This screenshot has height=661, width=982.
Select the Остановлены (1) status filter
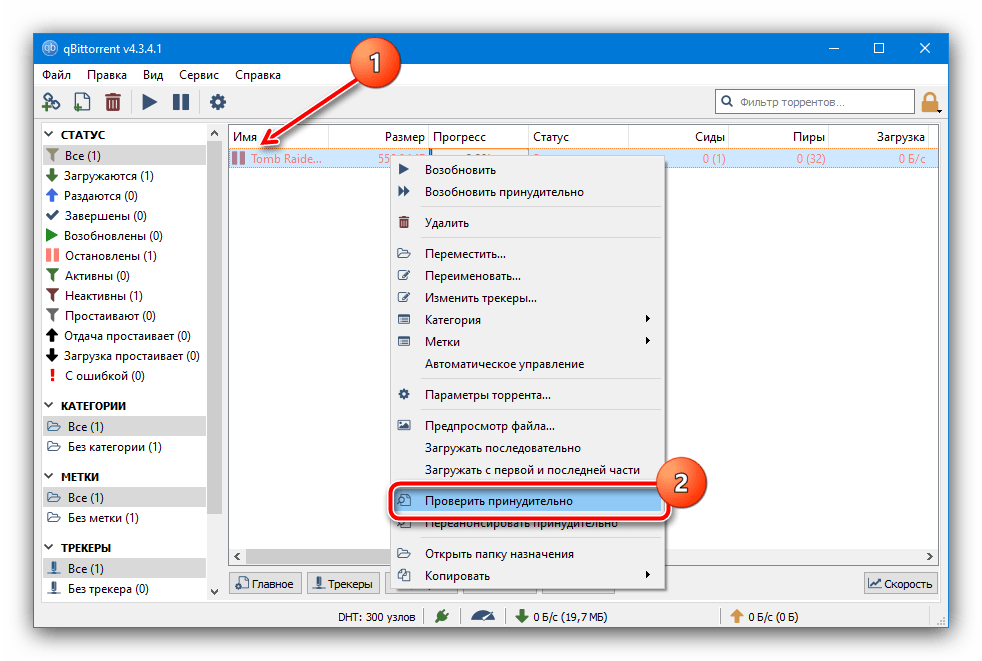[x=124, y=256]
